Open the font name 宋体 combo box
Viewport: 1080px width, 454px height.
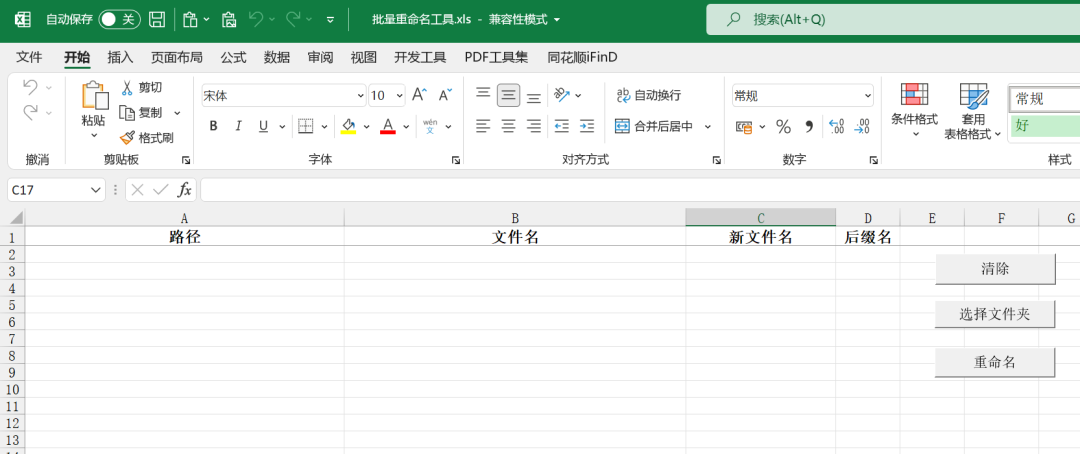[284, 96]
